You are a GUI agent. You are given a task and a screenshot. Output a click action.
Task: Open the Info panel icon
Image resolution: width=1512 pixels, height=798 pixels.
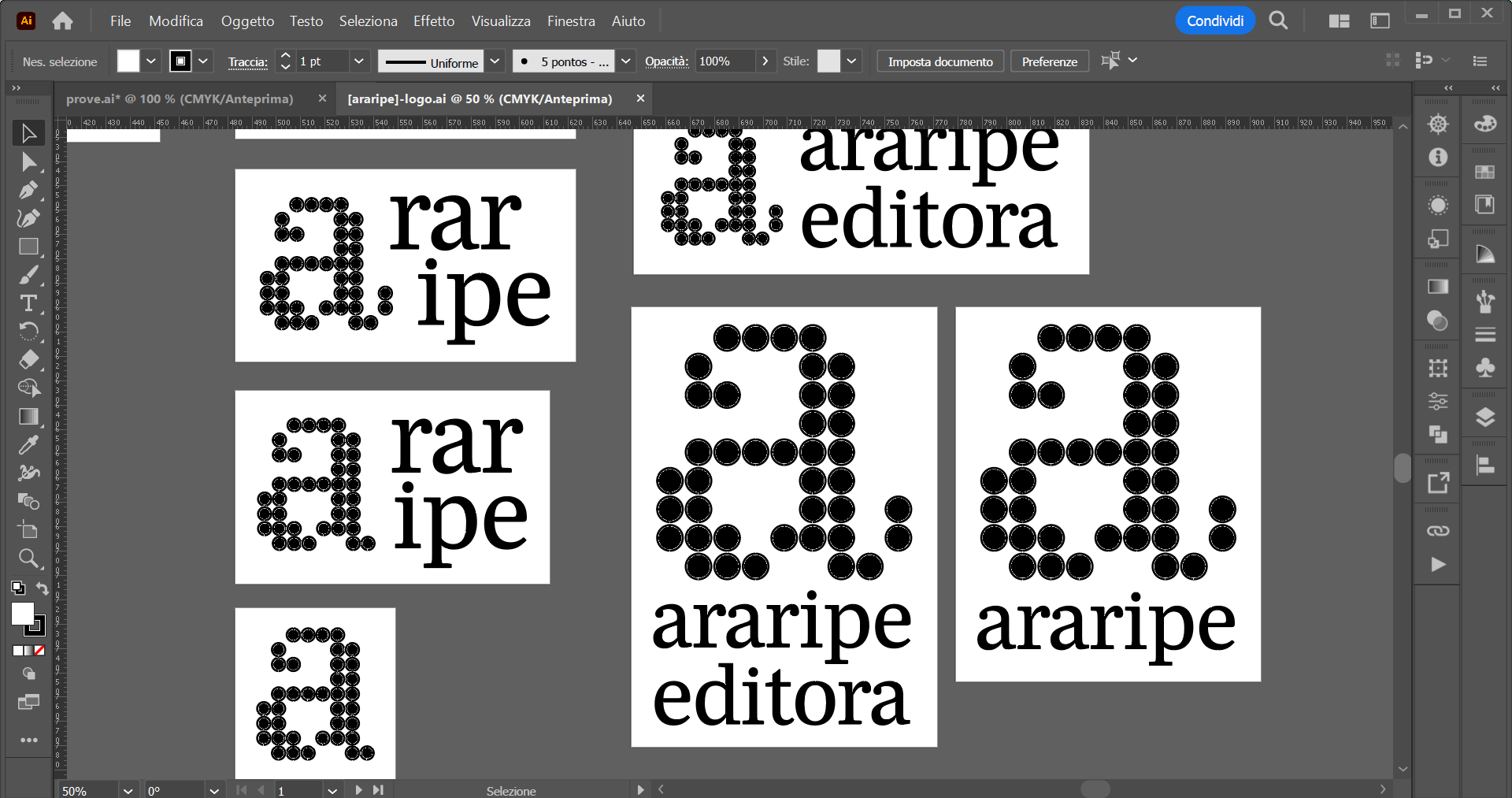coord(1438,158)
